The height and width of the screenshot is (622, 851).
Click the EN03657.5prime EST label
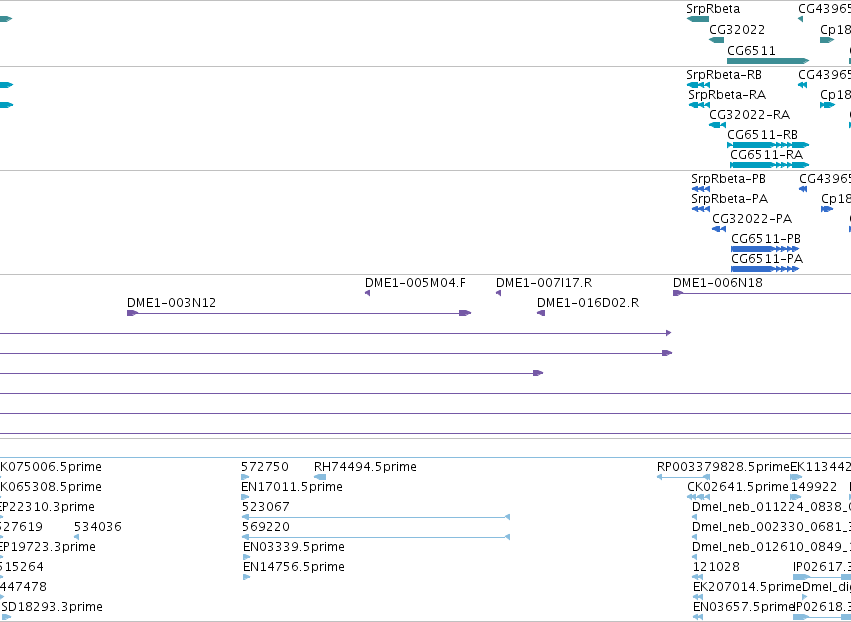click(x=744, y=607)
